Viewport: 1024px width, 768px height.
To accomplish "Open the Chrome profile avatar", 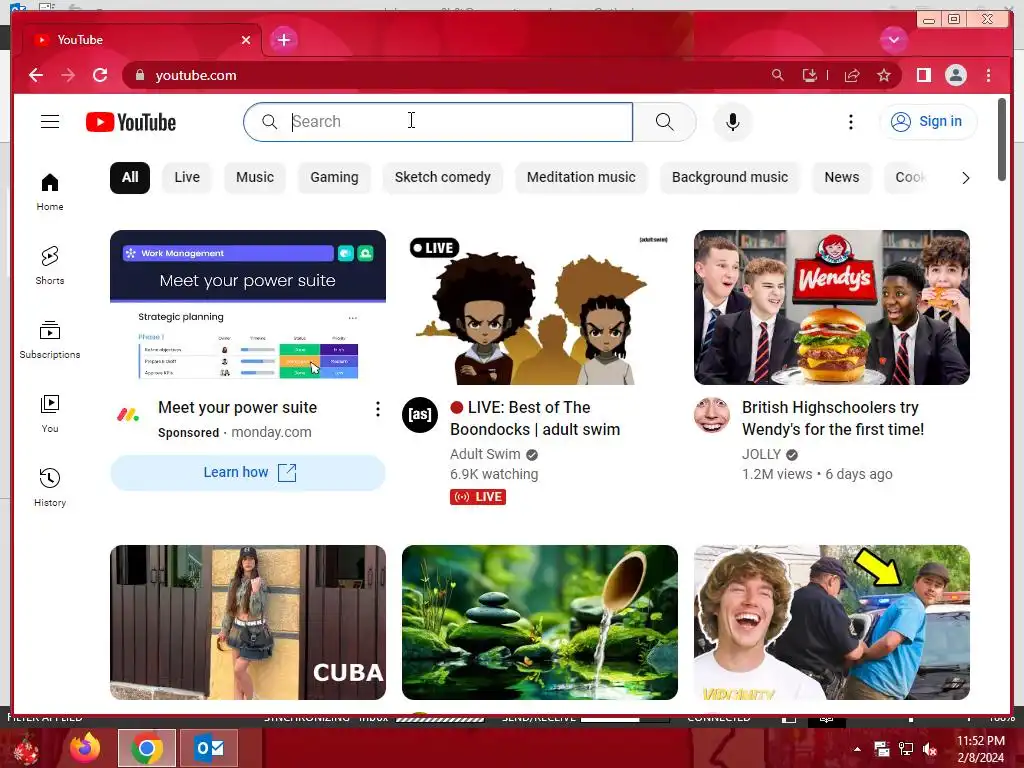I will click(955, 75).
